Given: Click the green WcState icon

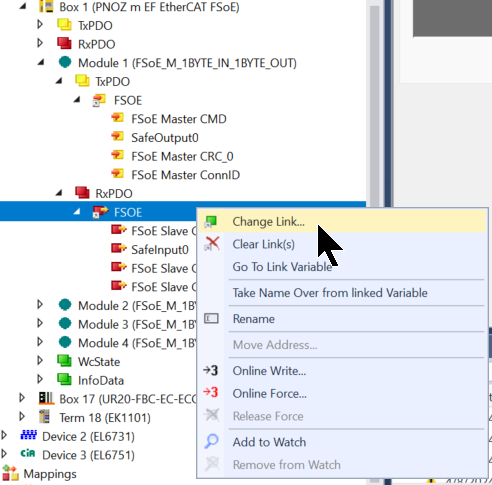Looking at the screenshot, I should [x=64, y=361].
